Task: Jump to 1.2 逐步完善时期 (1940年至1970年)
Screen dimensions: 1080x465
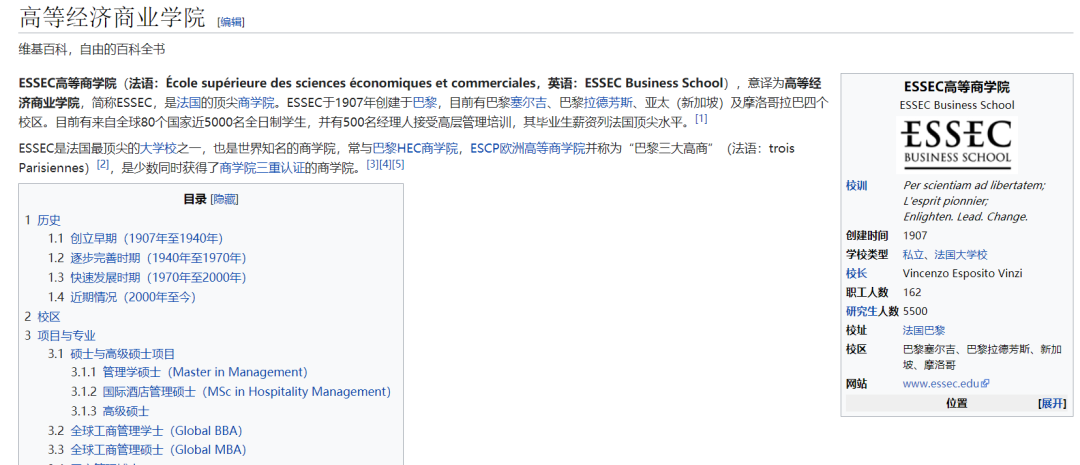Action: [147, 258]
